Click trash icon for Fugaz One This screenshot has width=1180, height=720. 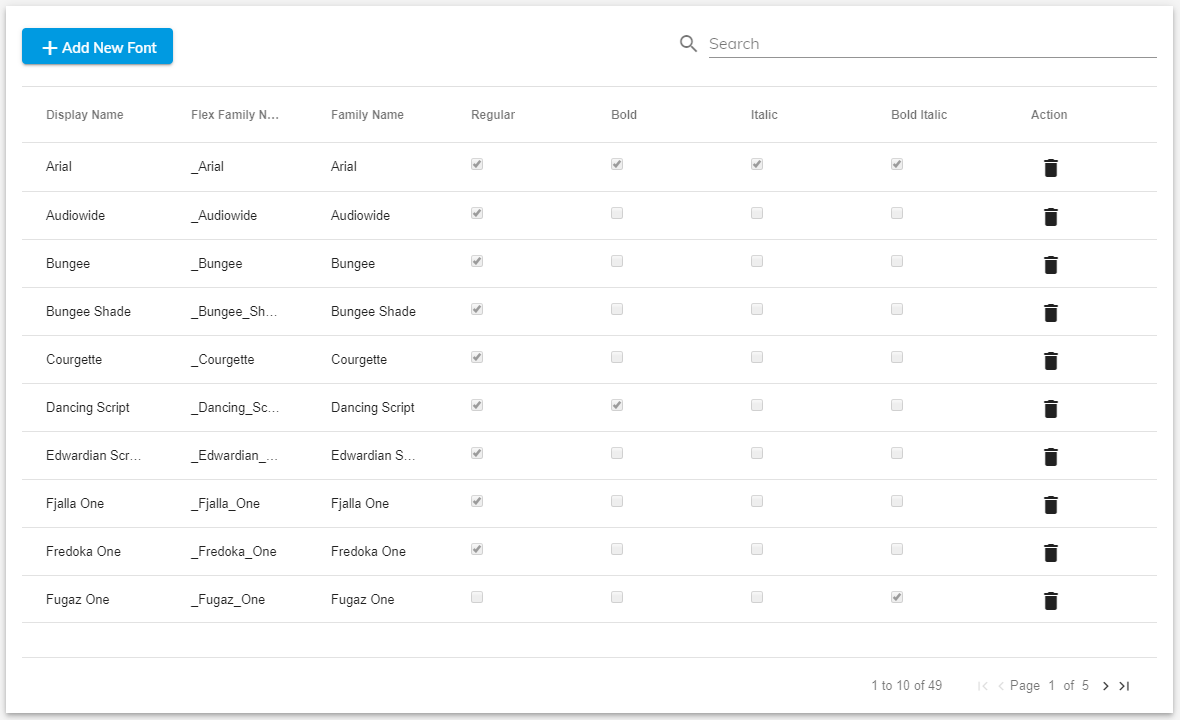click(1051, 601)
